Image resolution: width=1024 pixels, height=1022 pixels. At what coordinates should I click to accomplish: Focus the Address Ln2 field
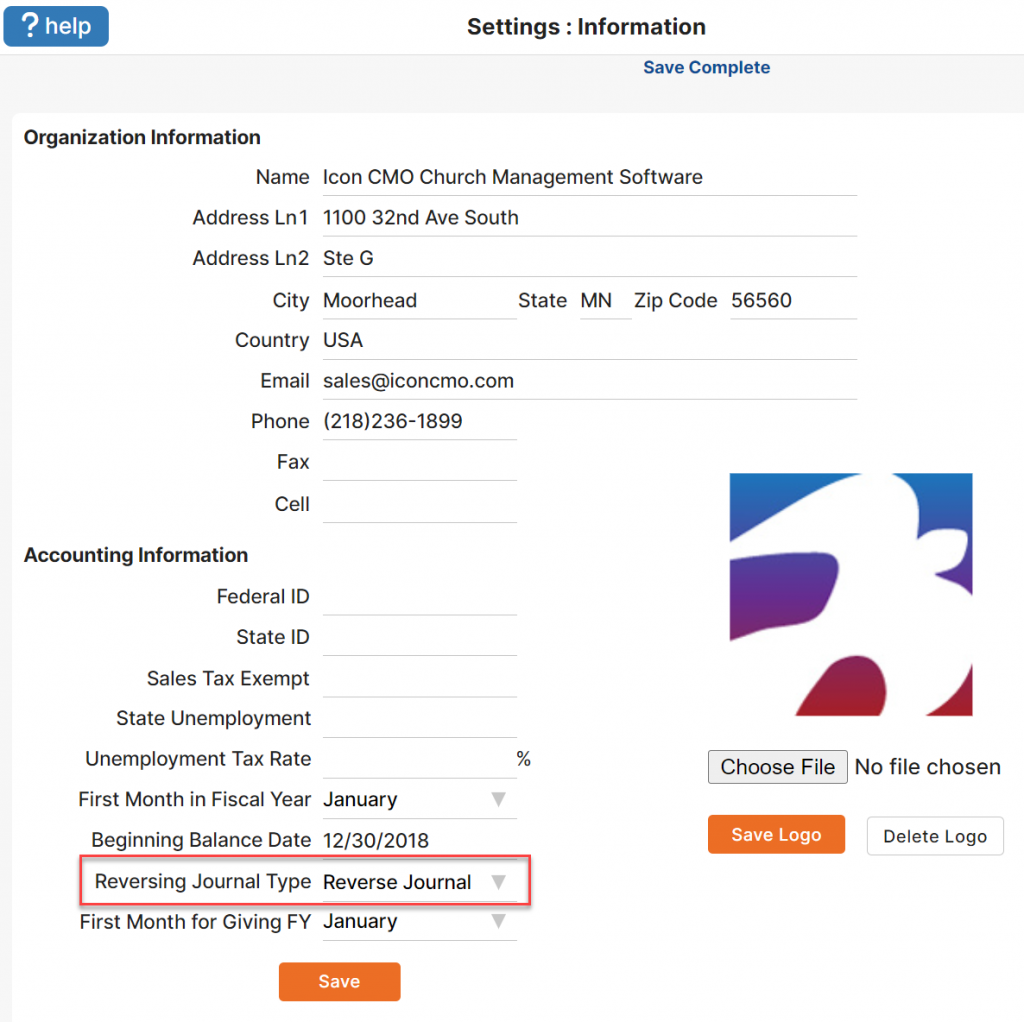pyautogui.click(x=588, y=259)
